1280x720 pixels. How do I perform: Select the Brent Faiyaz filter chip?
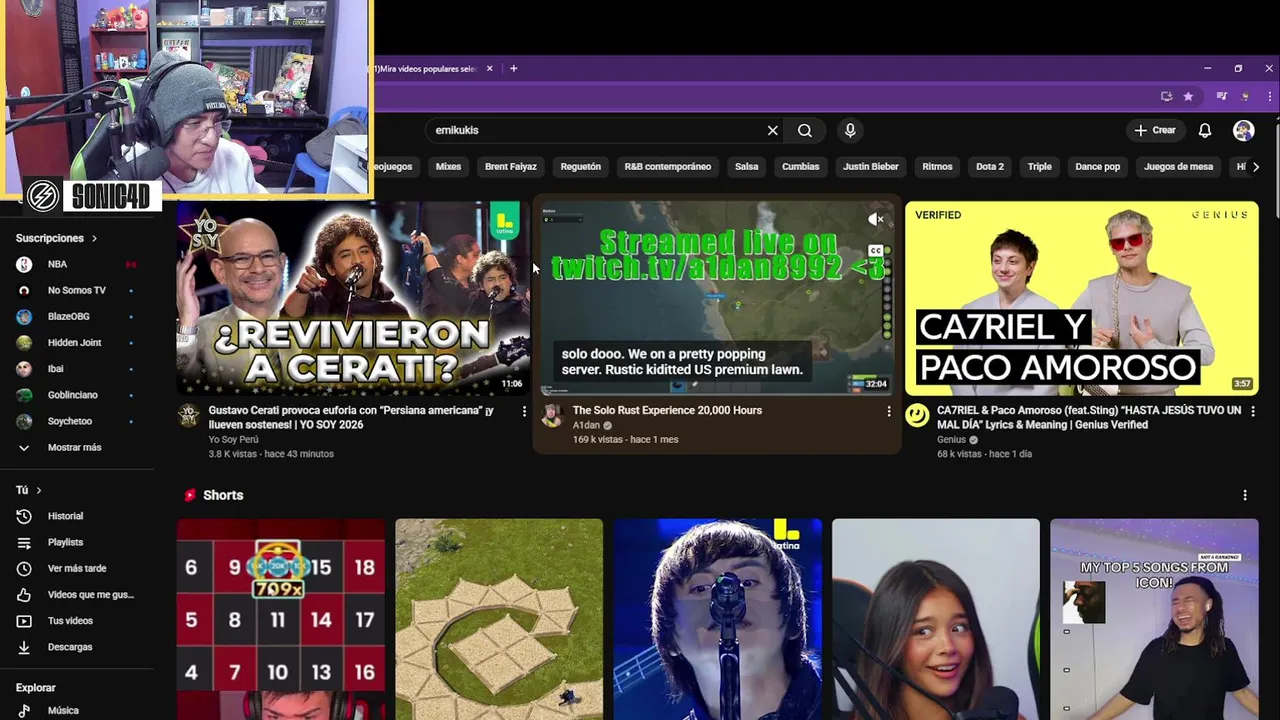coord(511,167)
